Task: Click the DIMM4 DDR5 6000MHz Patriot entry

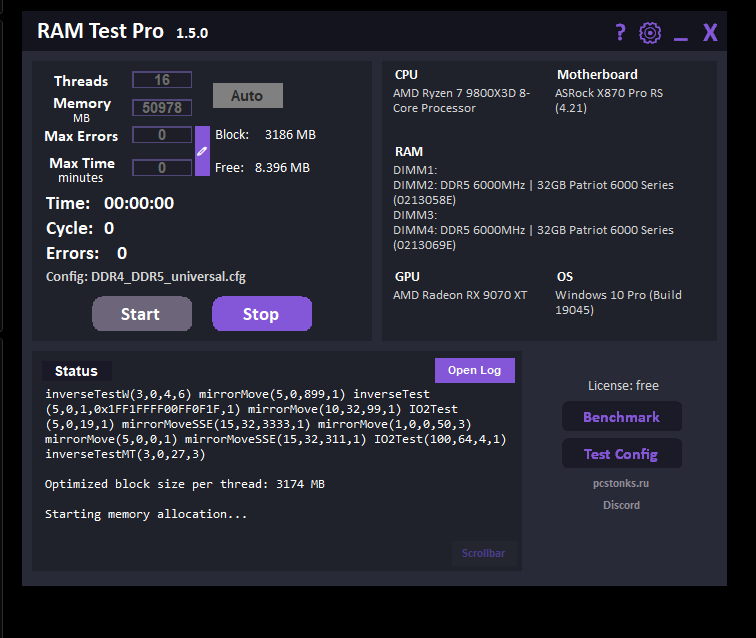Action: (533, 237)
